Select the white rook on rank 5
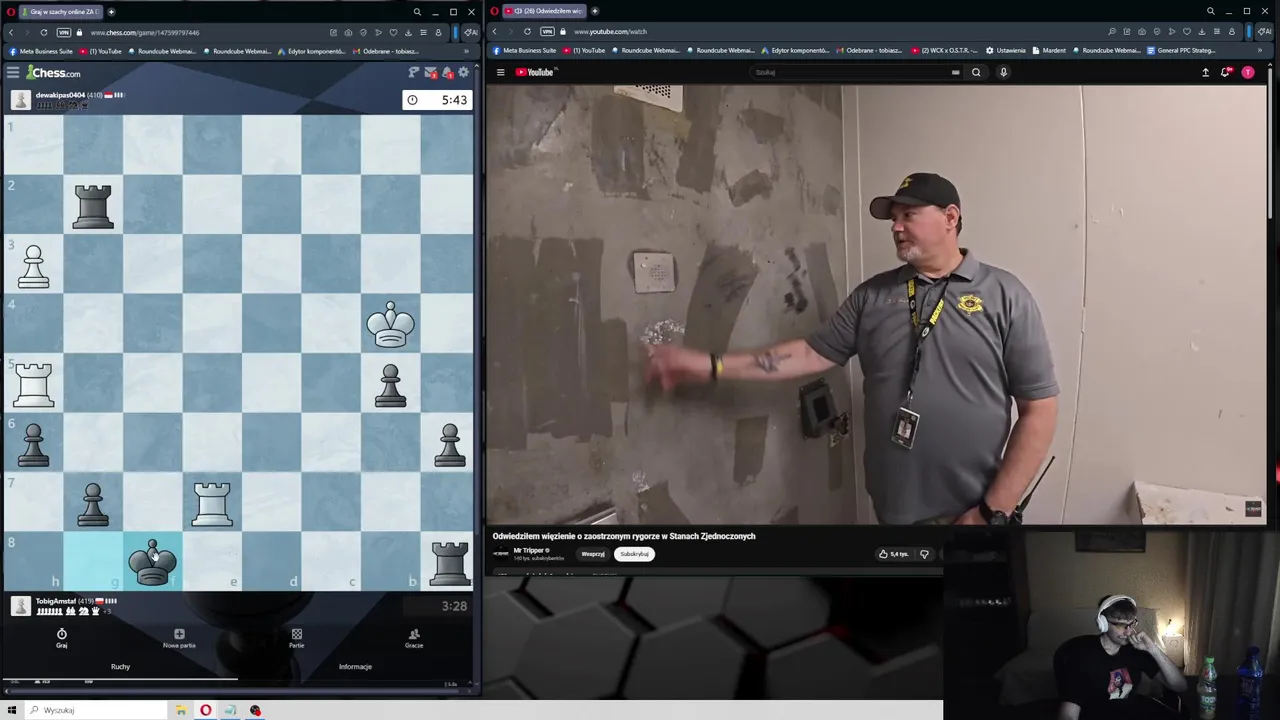 tap(33, 385)
